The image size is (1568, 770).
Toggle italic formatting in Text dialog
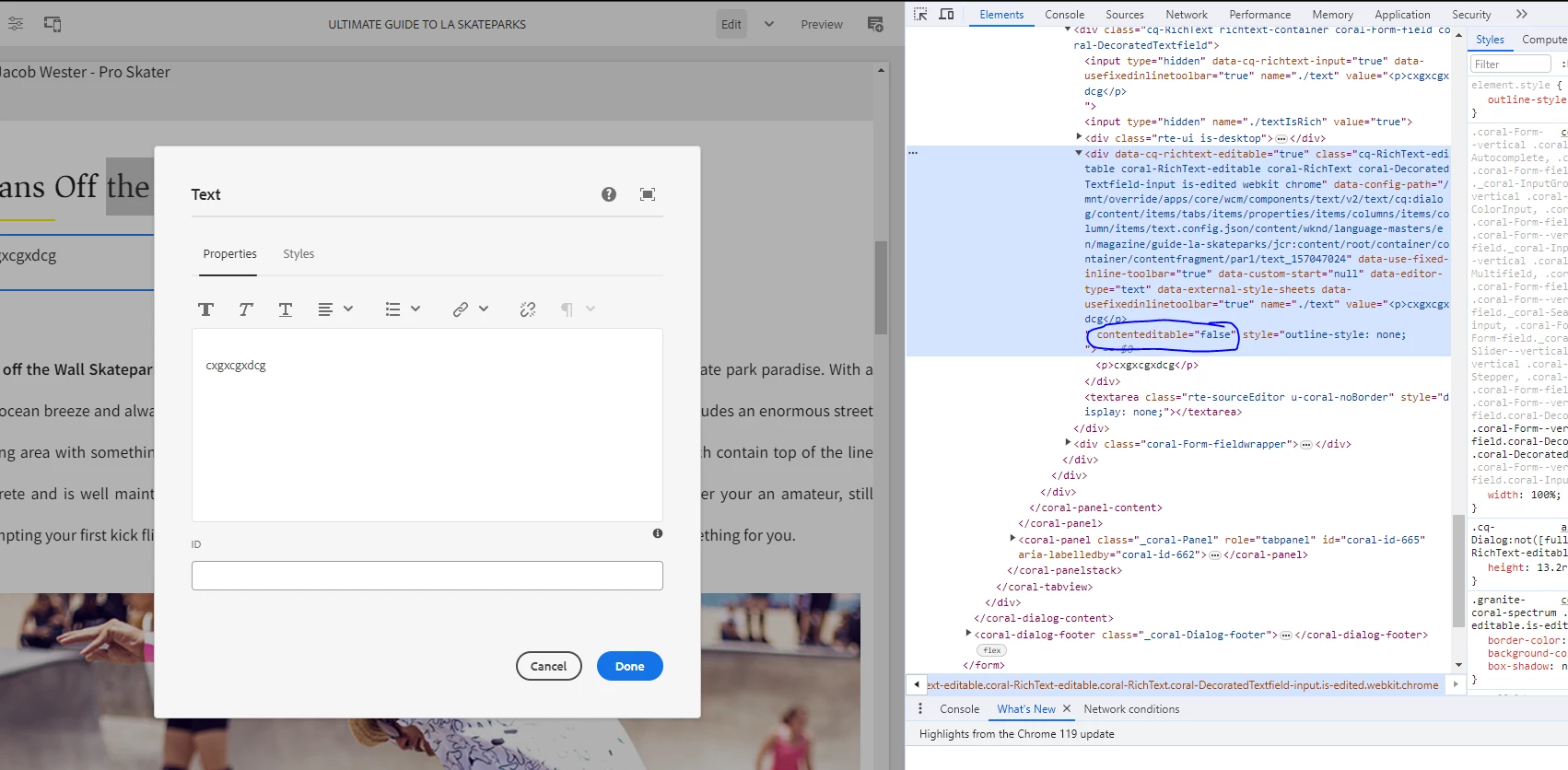pos(246,309)
